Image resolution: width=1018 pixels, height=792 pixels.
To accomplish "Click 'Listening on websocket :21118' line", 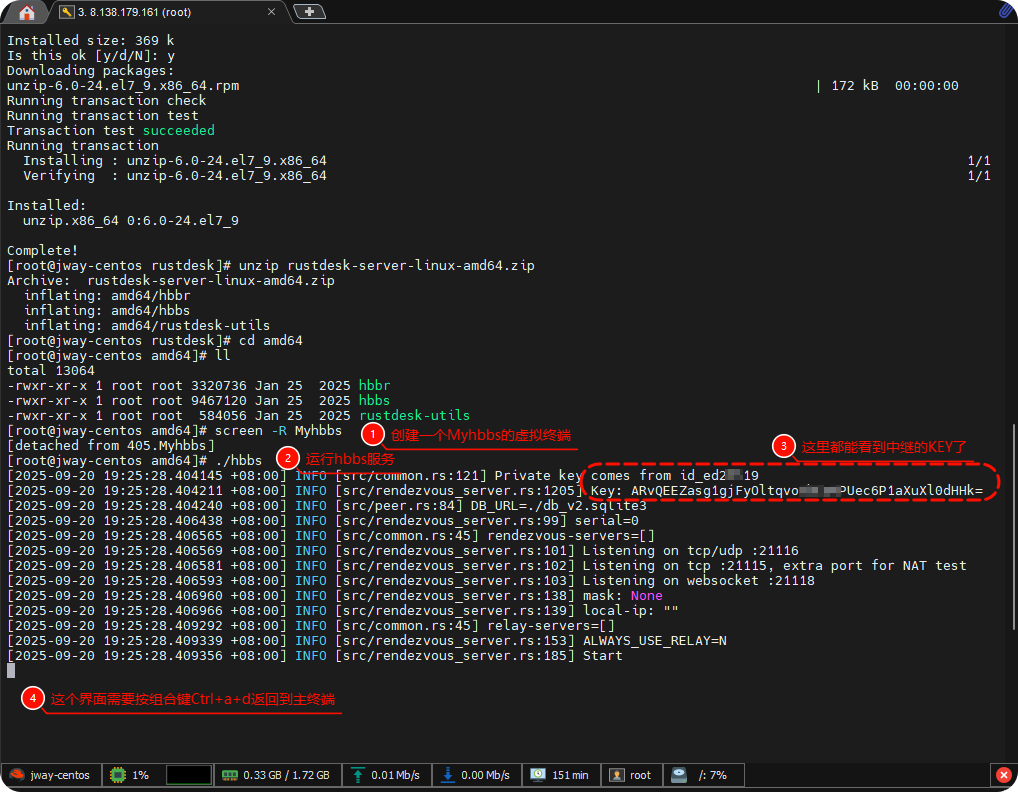I will pos(699,580).
